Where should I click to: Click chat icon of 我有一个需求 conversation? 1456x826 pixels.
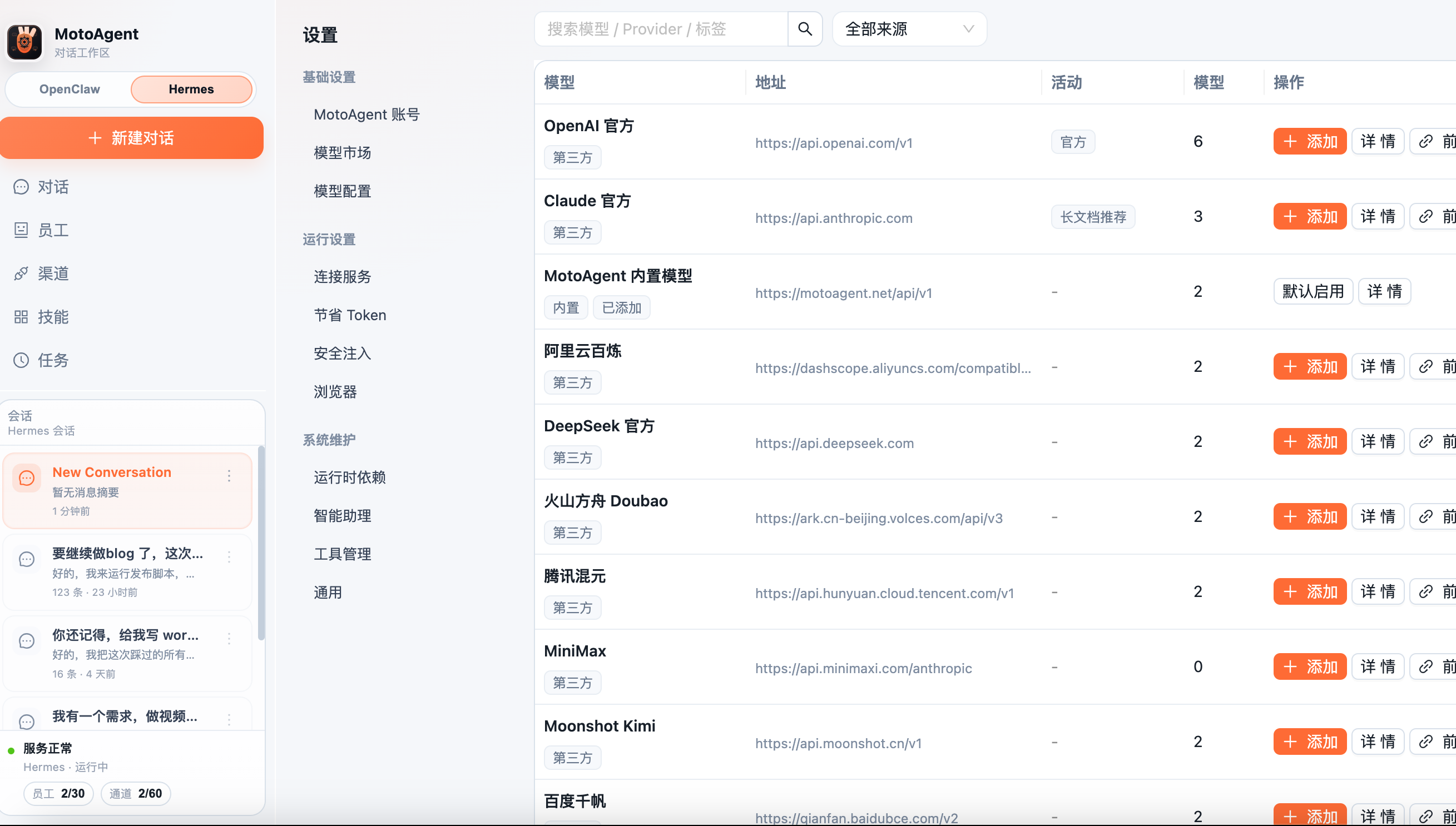pyautogui.click(x=27, y=720)
